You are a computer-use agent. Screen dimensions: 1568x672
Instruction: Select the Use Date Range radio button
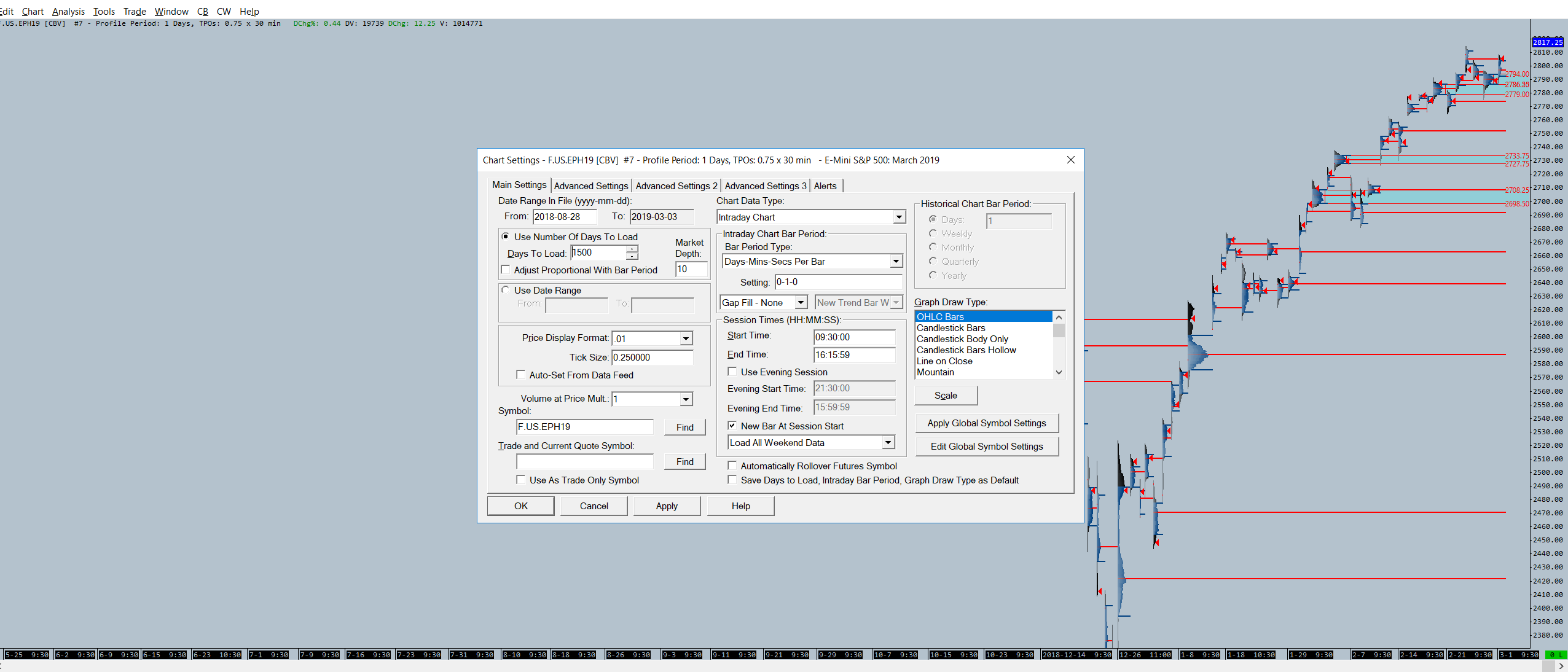[506, 290]
